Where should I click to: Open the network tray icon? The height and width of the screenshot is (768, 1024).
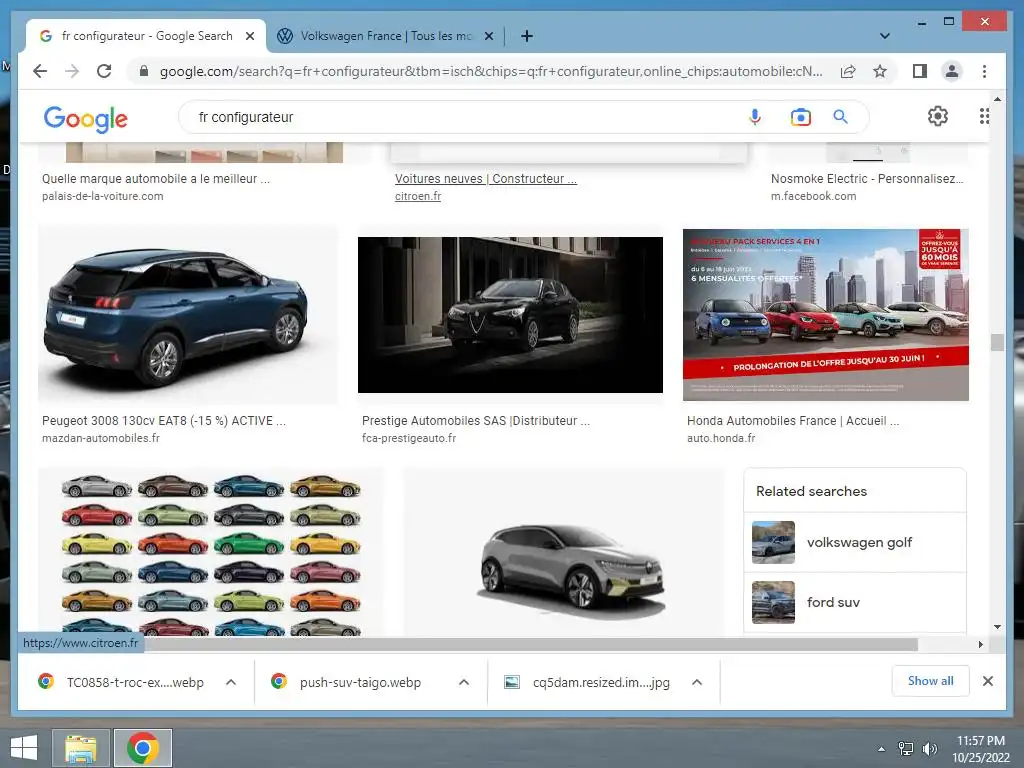pos(906,749)
